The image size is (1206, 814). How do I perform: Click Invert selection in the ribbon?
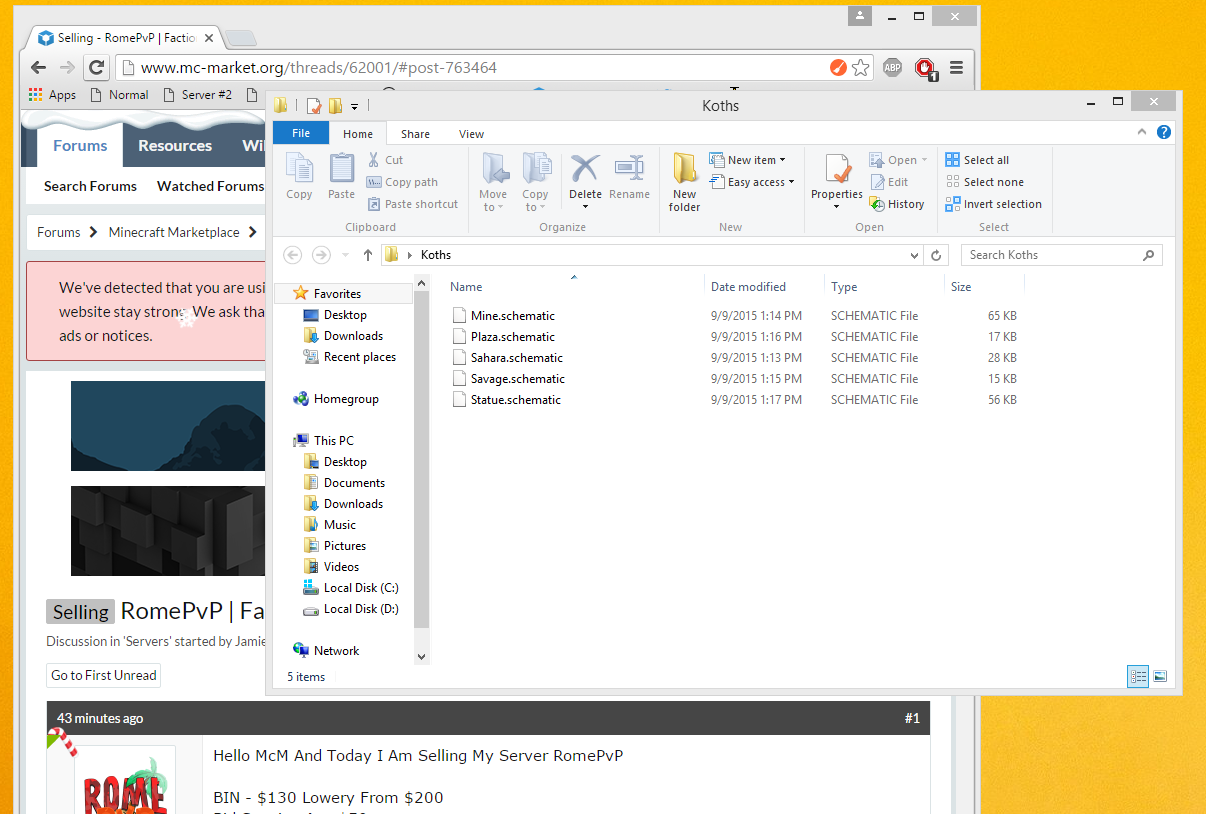[x=993, y=204]
